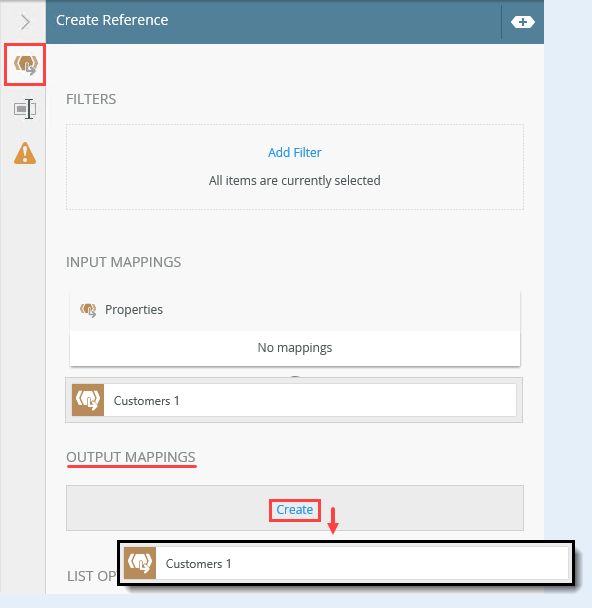Screen dimensions: 592x608
Task: Click the INPUT MAPPINGS heading
Action: 124,262
